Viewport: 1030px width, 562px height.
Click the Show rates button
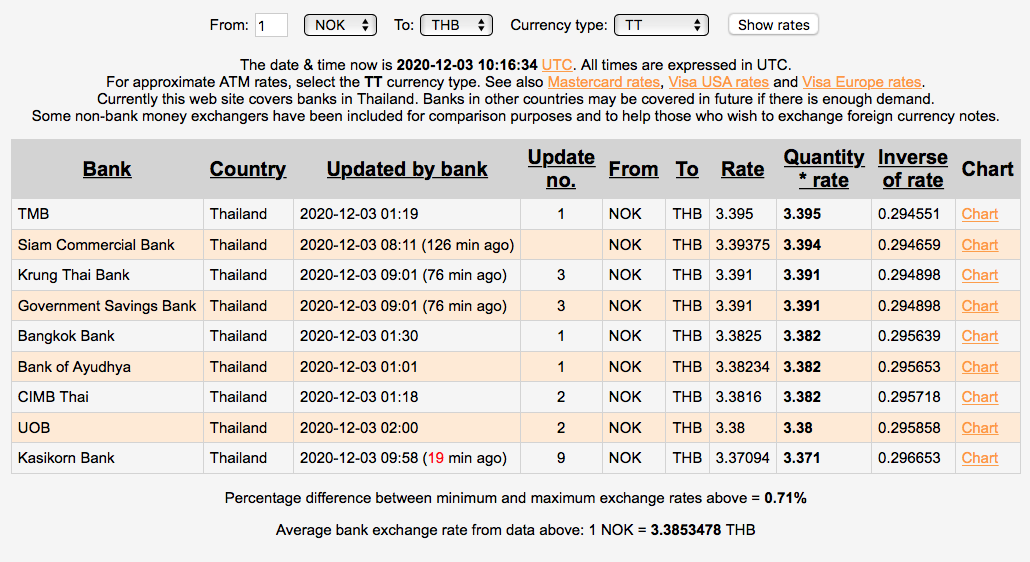tap(773, 25)
